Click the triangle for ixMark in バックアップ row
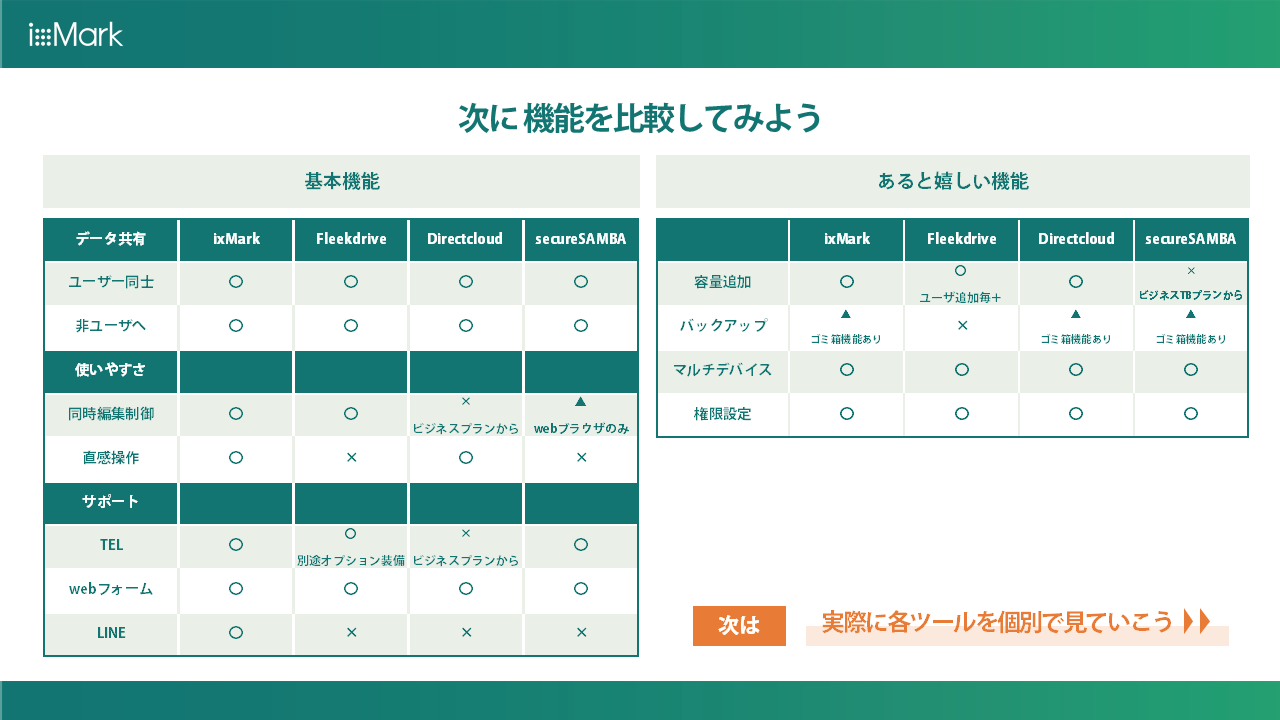Viewport: 1280px width, 720px height. (846, 314)
